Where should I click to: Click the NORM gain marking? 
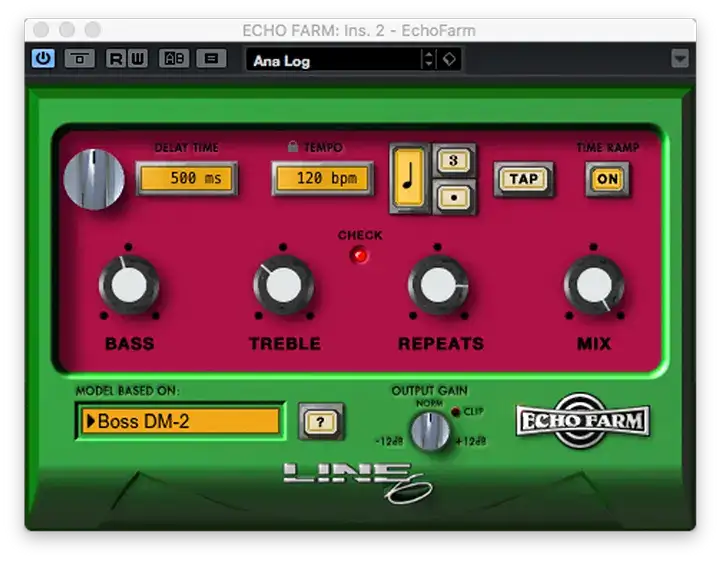pos(429,403)
